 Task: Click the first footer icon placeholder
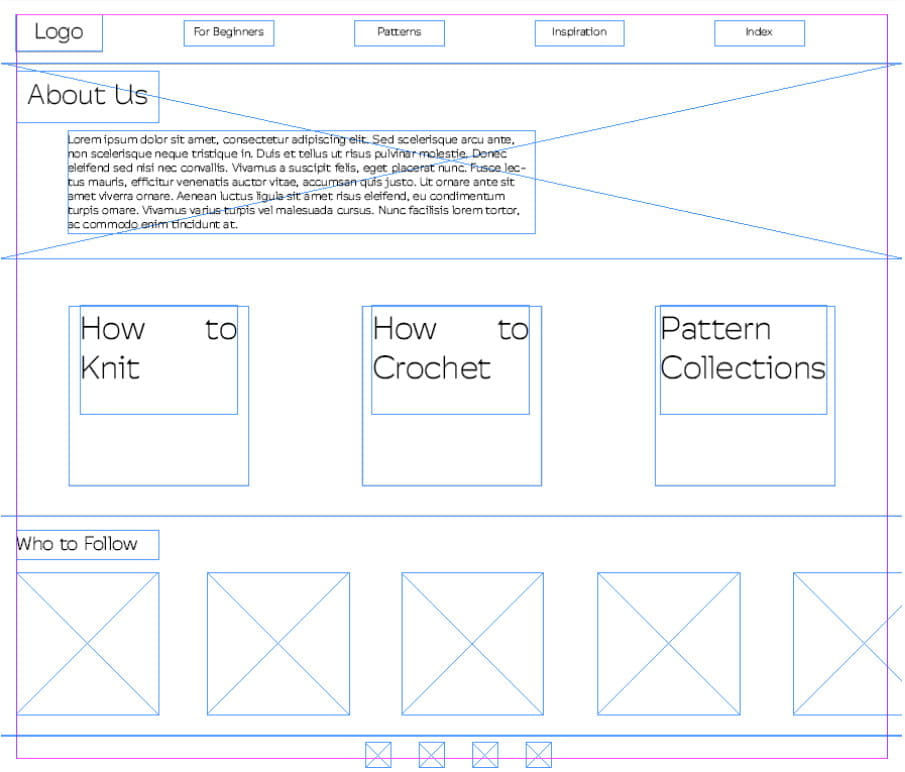pos(379,755)
